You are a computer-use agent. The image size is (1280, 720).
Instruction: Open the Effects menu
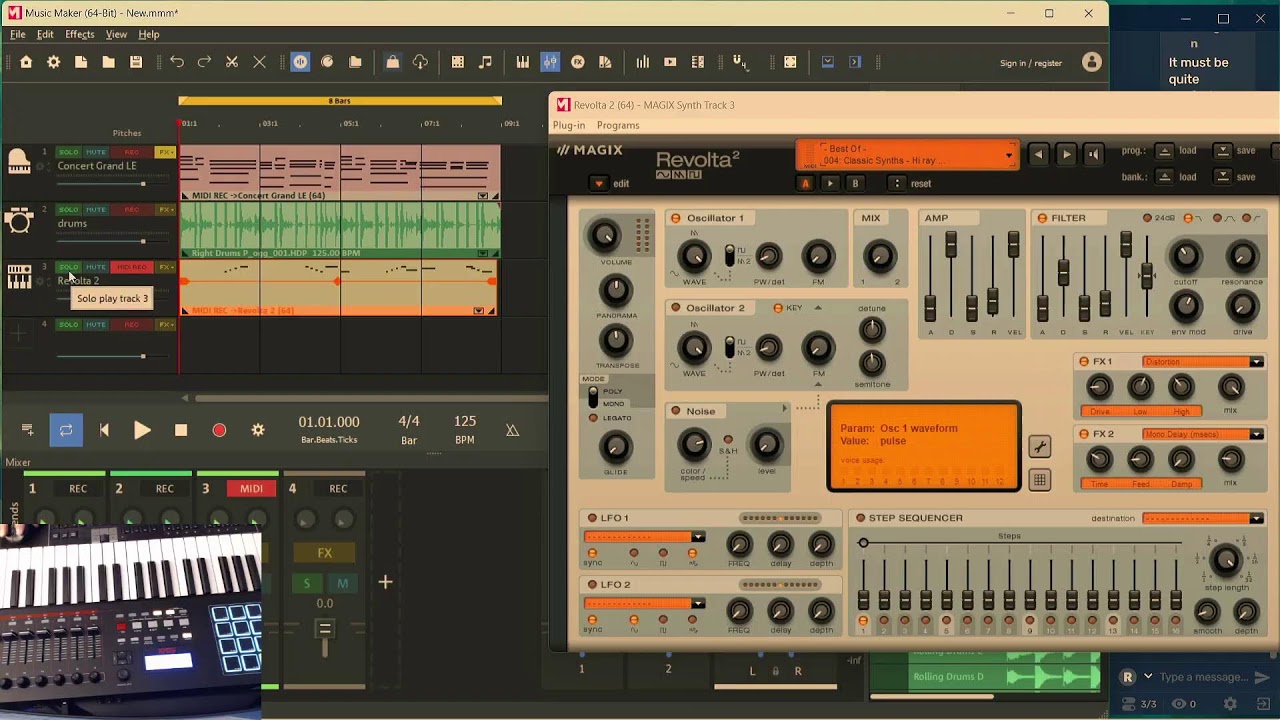(80, 34)
